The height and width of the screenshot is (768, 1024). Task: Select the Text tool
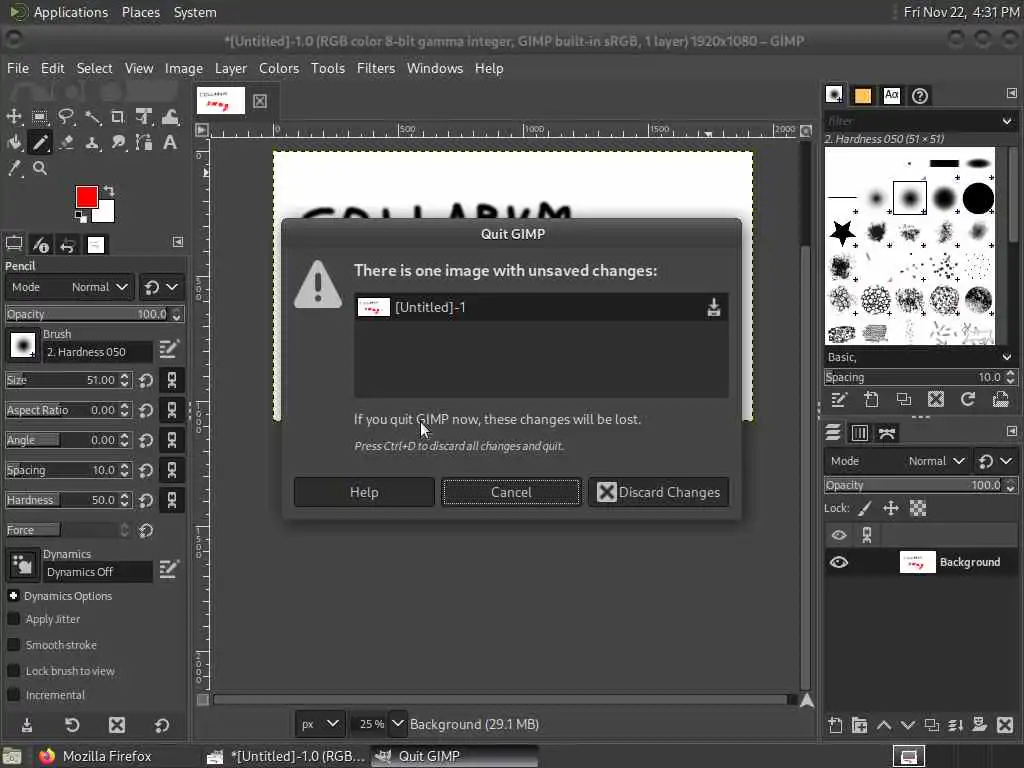170,142
